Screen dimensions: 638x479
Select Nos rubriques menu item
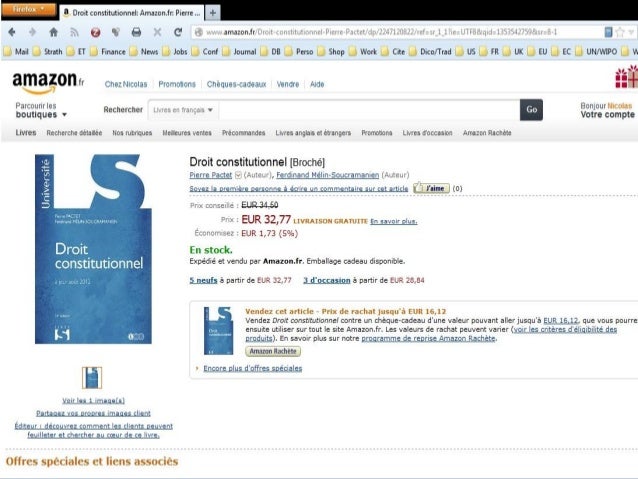point(132,133)
